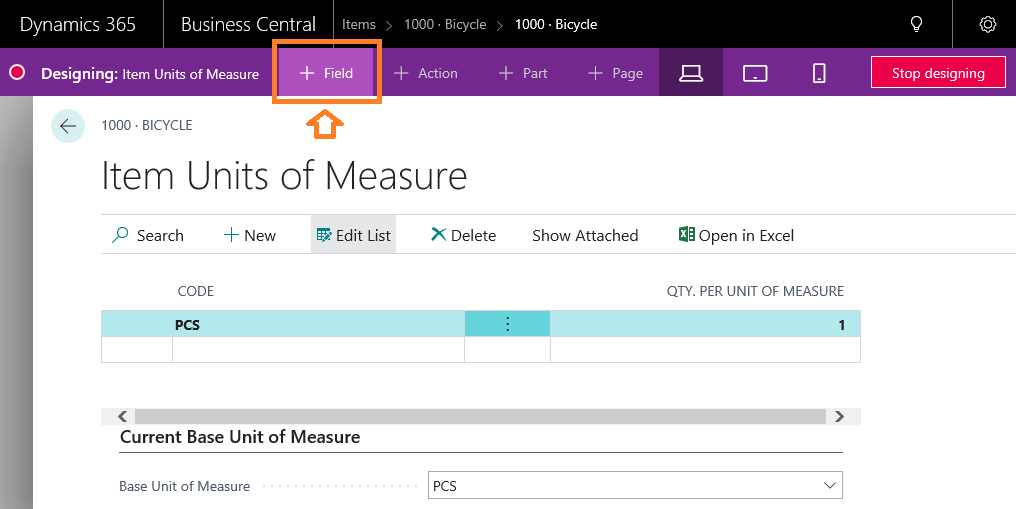Add a new Action in designer
The width and height of the screenshot is (1016, 509).
[426, 73]
